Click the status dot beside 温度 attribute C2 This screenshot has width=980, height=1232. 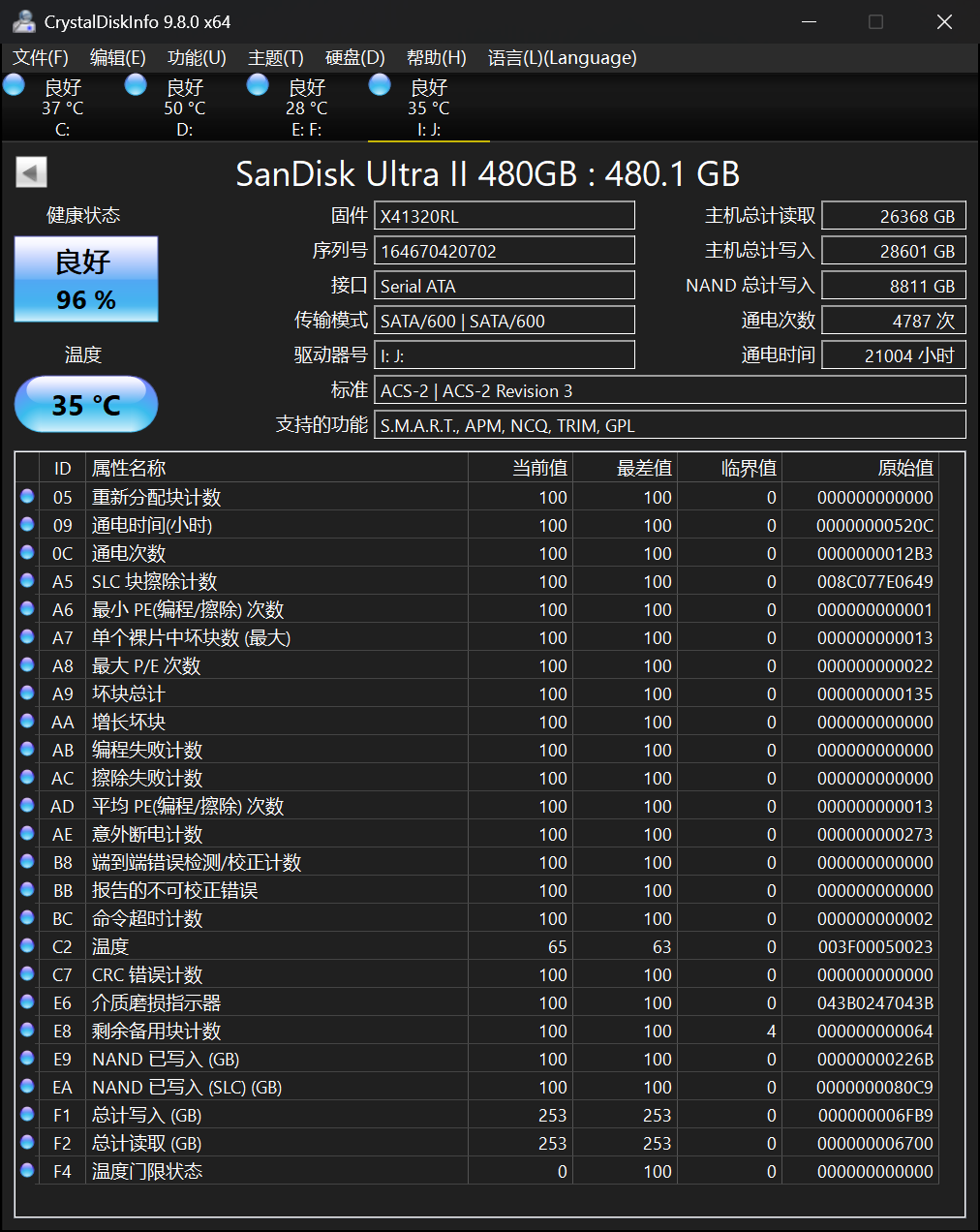[27, 945]
